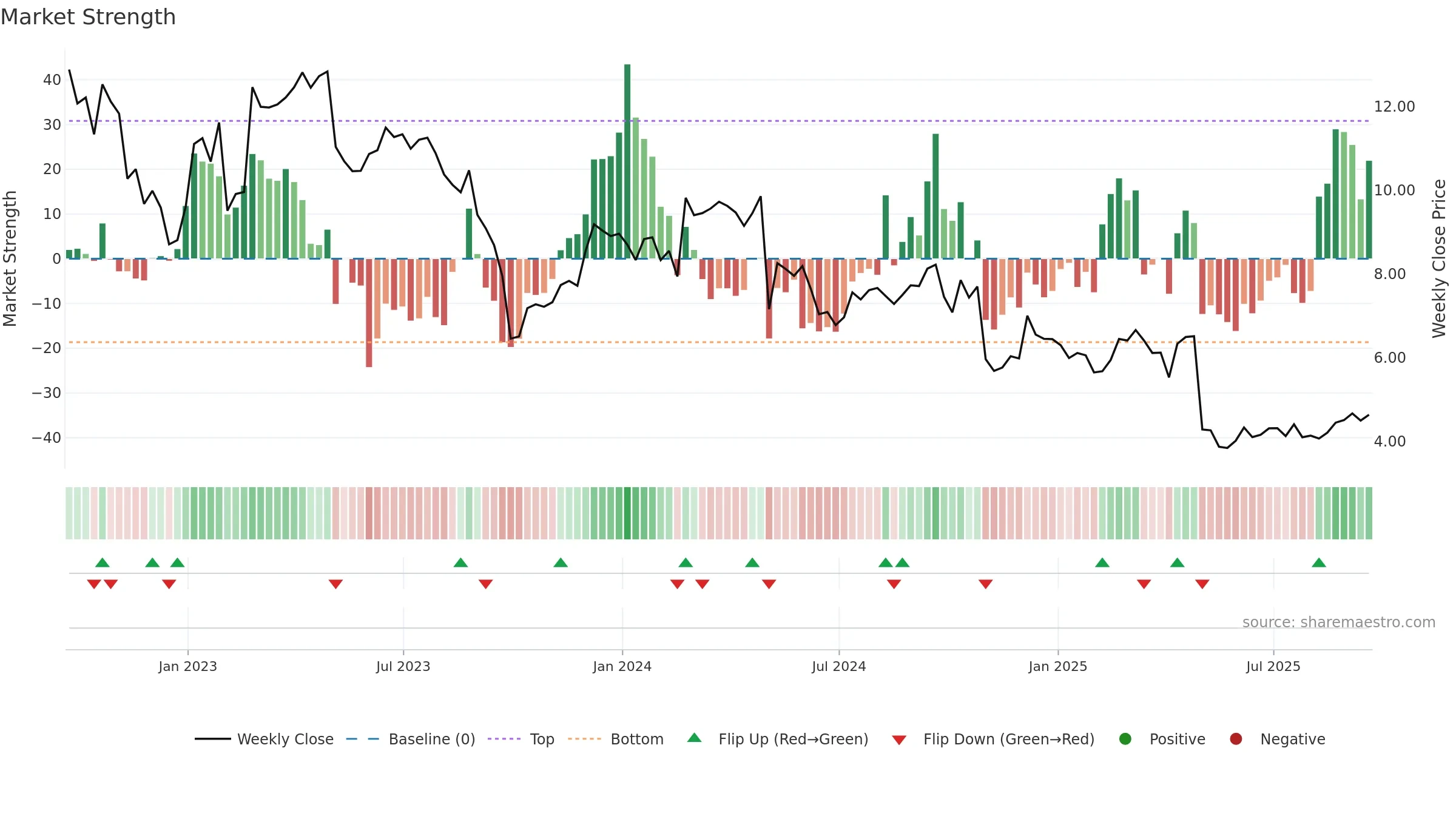Click the Weekly Close legend entry
Image resolution: width=1456 pixels, height=819 pixels.
point(264,739)
